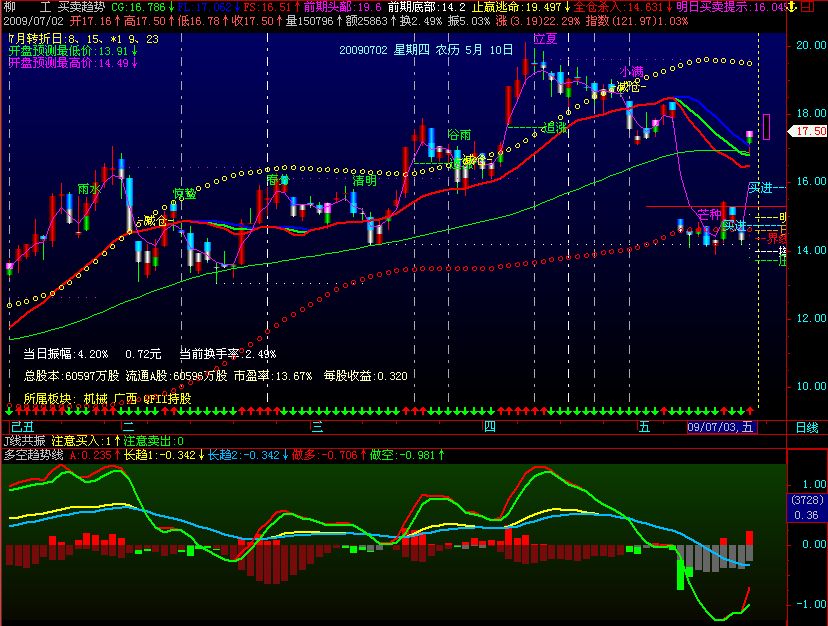828x626 pixels.
Task: Click the 12.00 price axis label
Action: [x=811, y=319]
